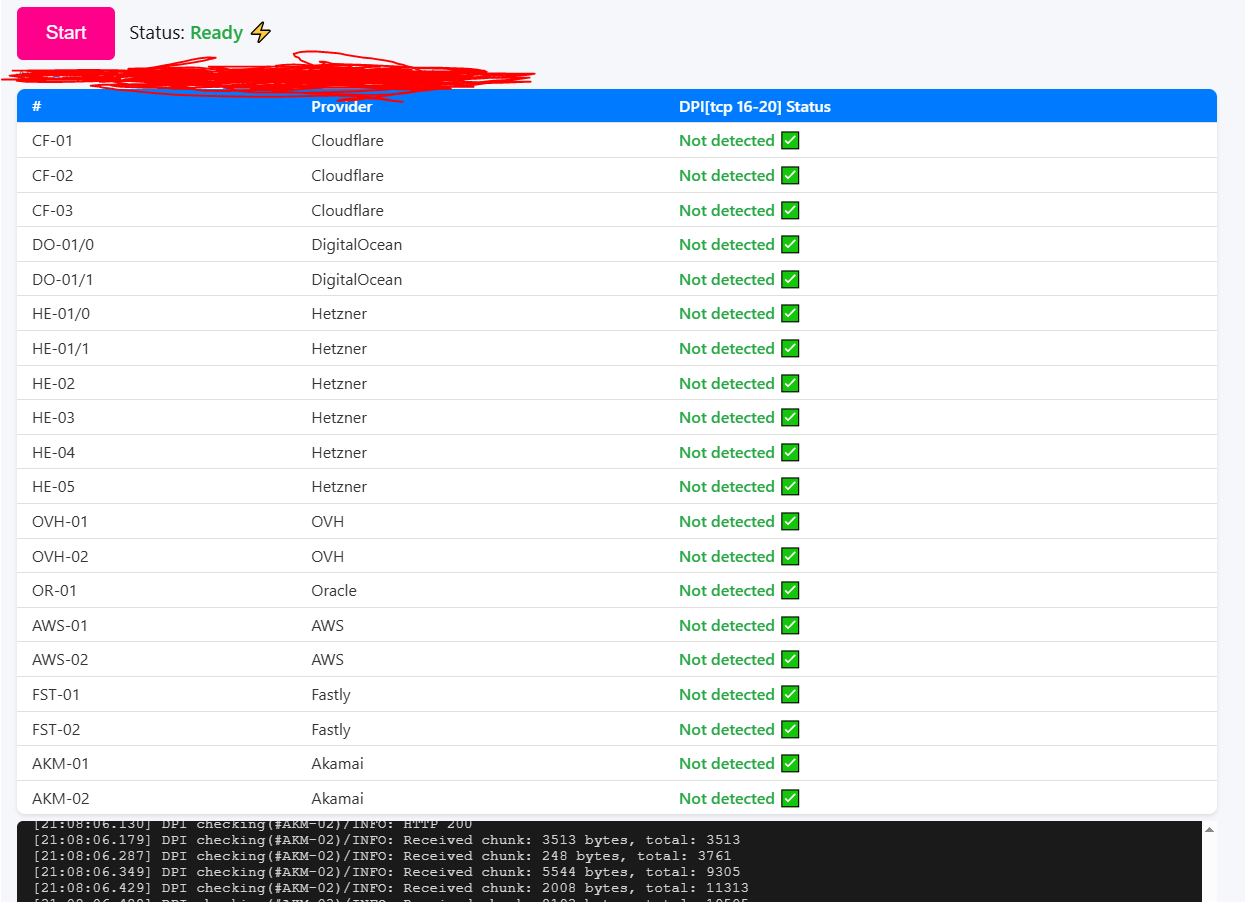1245x902 pixels.
Task: Click the log line with 248 bytes chunk
Action: (382, 856)
